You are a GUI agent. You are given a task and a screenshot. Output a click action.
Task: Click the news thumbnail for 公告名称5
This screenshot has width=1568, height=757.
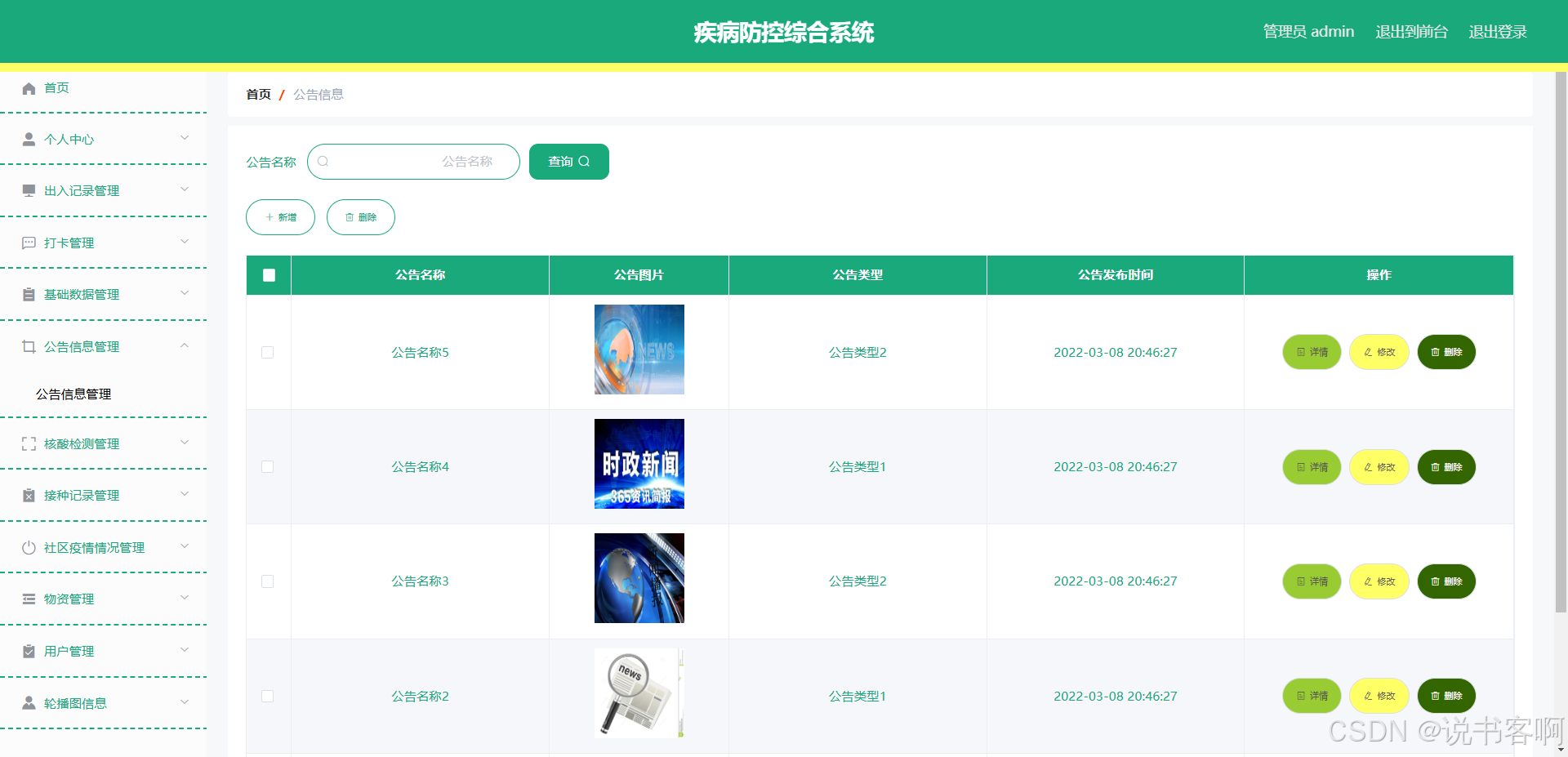coord(639,350)
